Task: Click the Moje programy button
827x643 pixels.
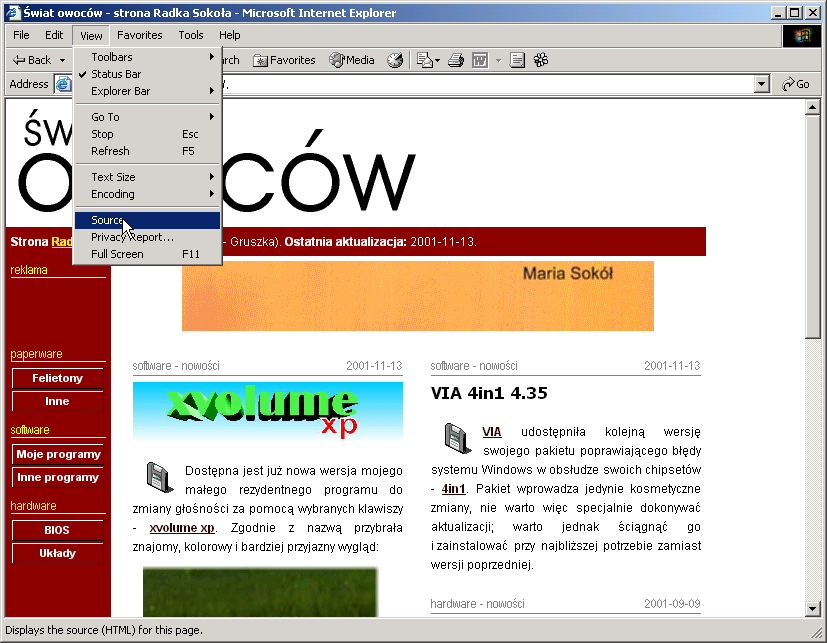Action: [57, 454]
